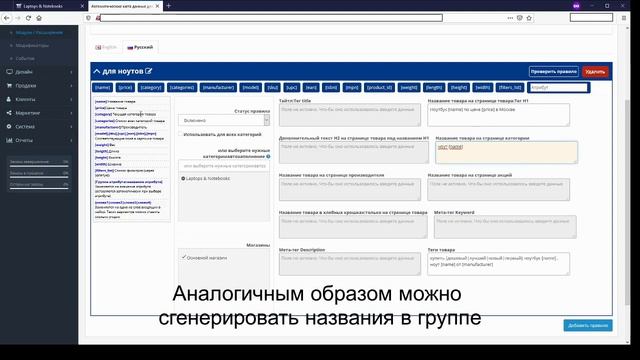The width and height of the screenshot is (640, 360).
Task: Close the Laptops & Notebooks tab
Action: pos(82,6)
